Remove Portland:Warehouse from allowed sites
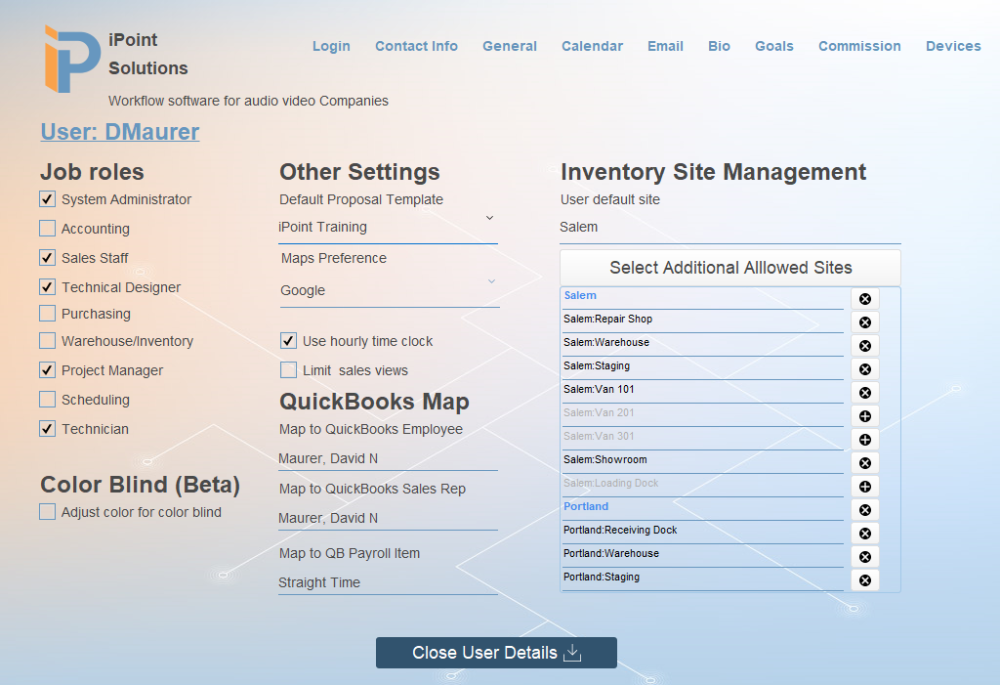Screen dimensions: 1000x685 point(864,556)
